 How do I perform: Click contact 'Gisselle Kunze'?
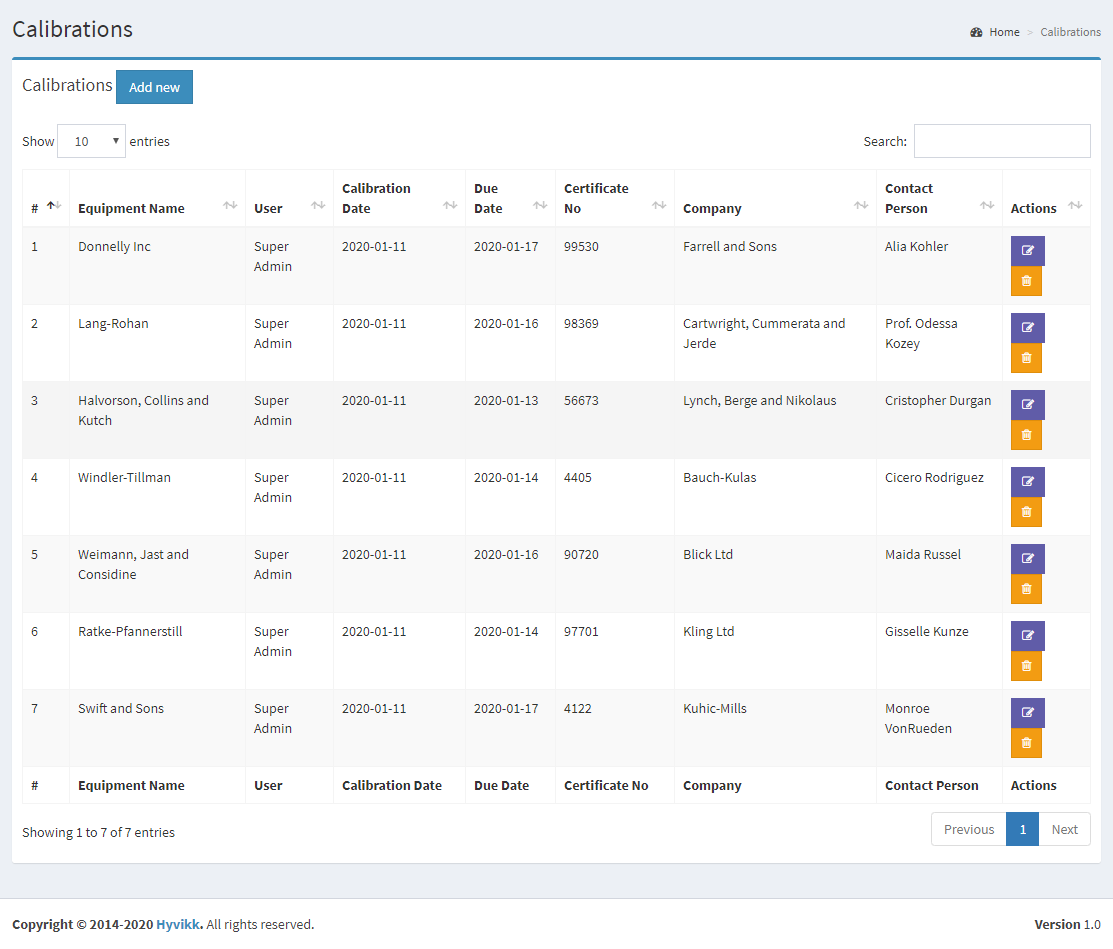pyautogui.click(x=926, y=632)
